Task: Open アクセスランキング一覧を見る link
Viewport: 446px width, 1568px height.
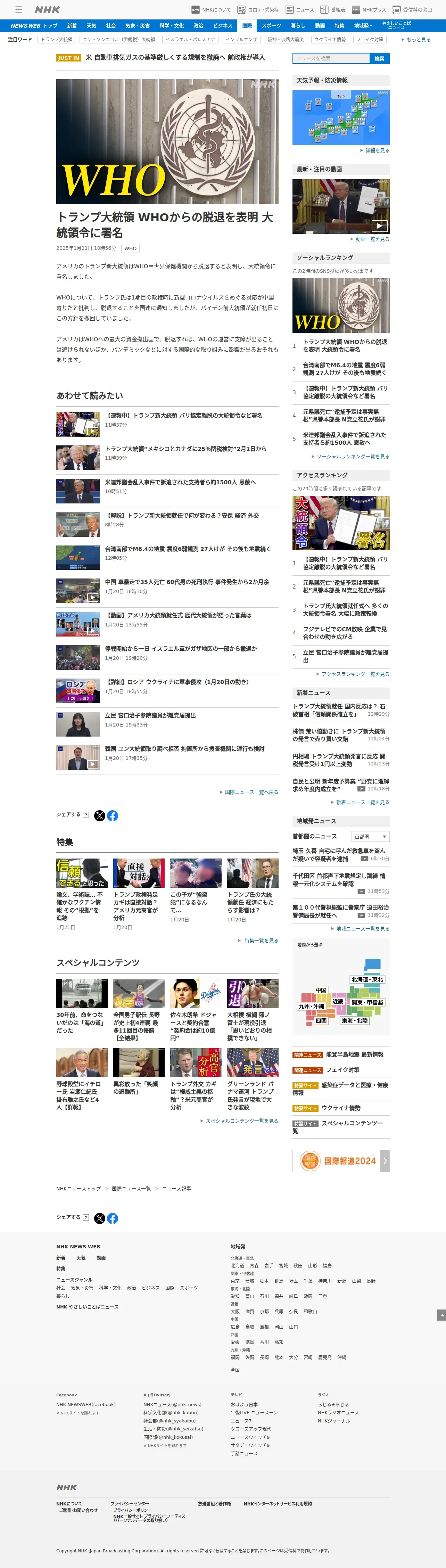Action: coord(353,674)
